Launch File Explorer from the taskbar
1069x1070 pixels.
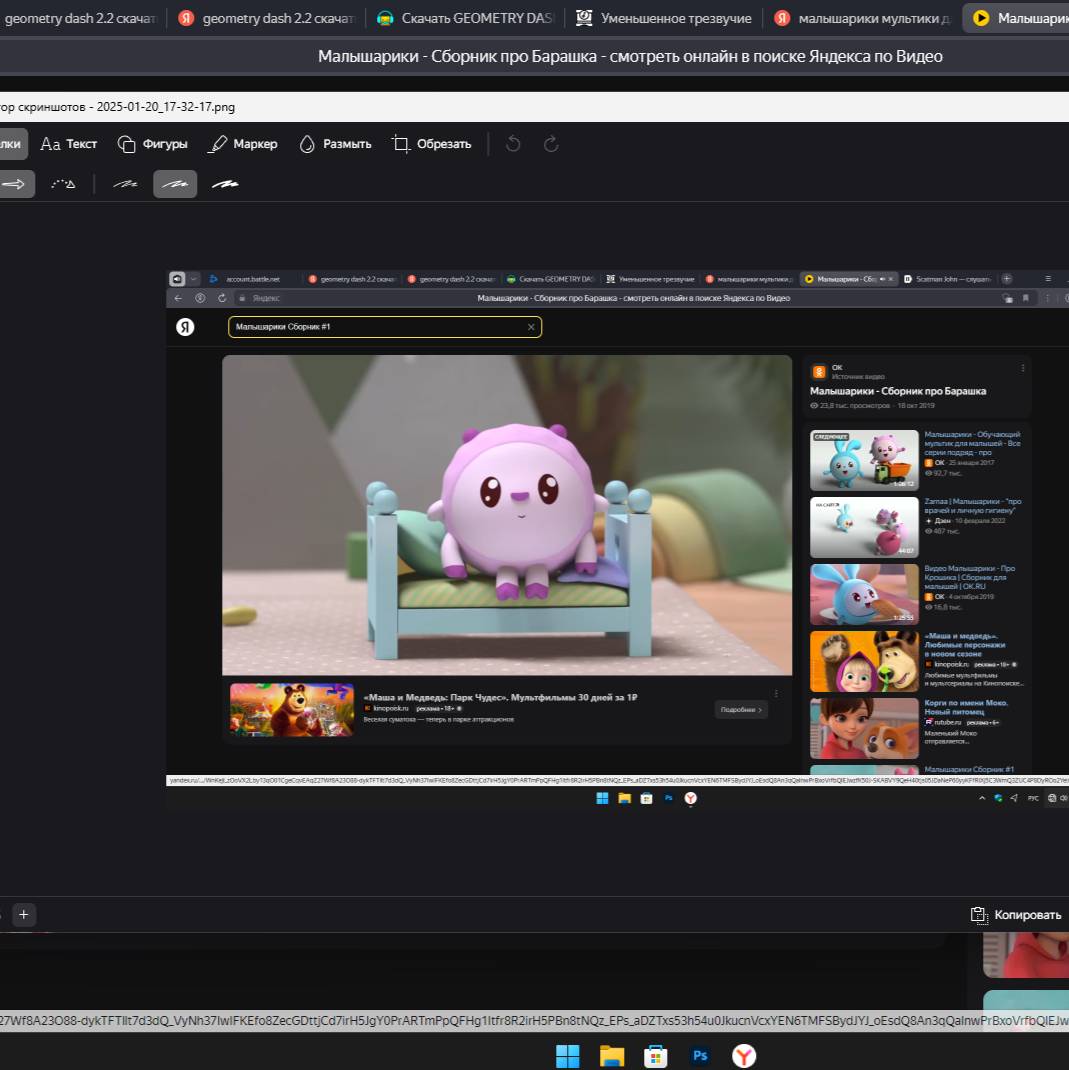[x=611, y=1056]
